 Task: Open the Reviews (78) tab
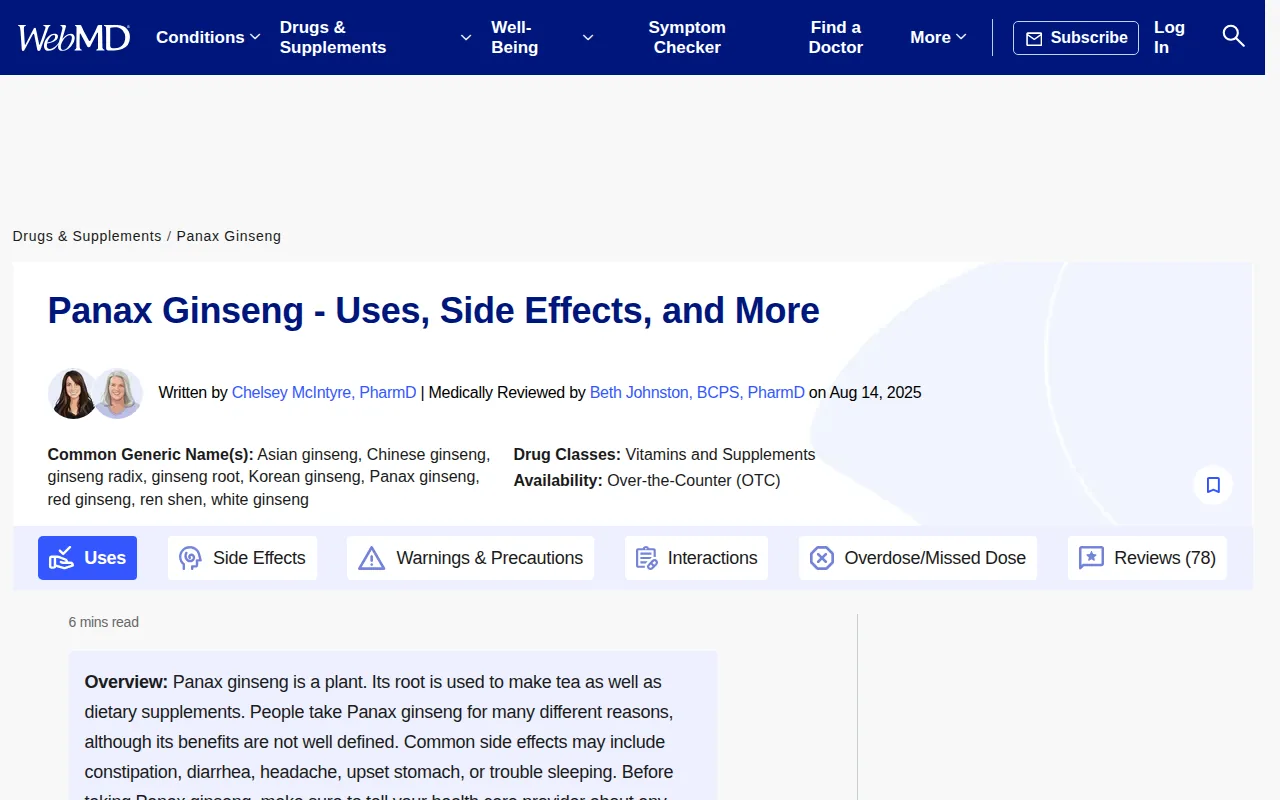tap(1147, 558)
